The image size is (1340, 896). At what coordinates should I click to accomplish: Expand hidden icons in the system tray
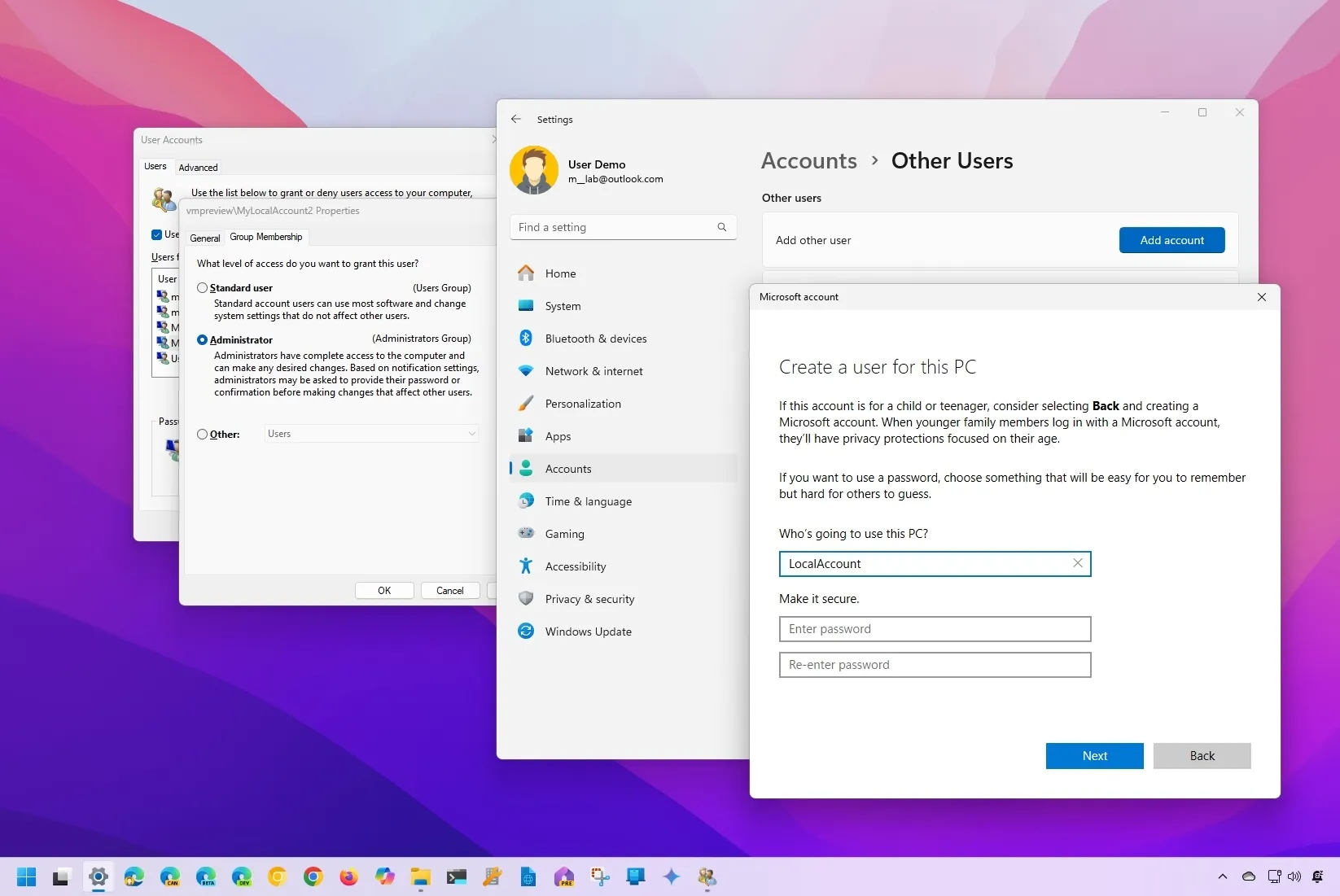click(1223, 877)
